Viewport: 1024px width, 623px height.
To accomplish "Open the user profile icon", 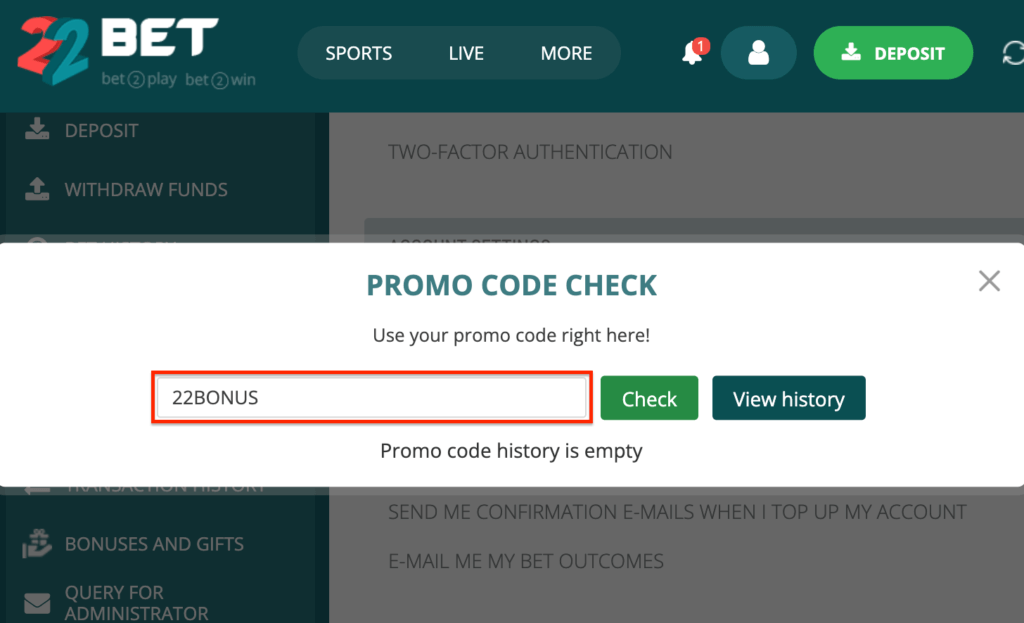I will pyautogui.click(x=758, y=52).
